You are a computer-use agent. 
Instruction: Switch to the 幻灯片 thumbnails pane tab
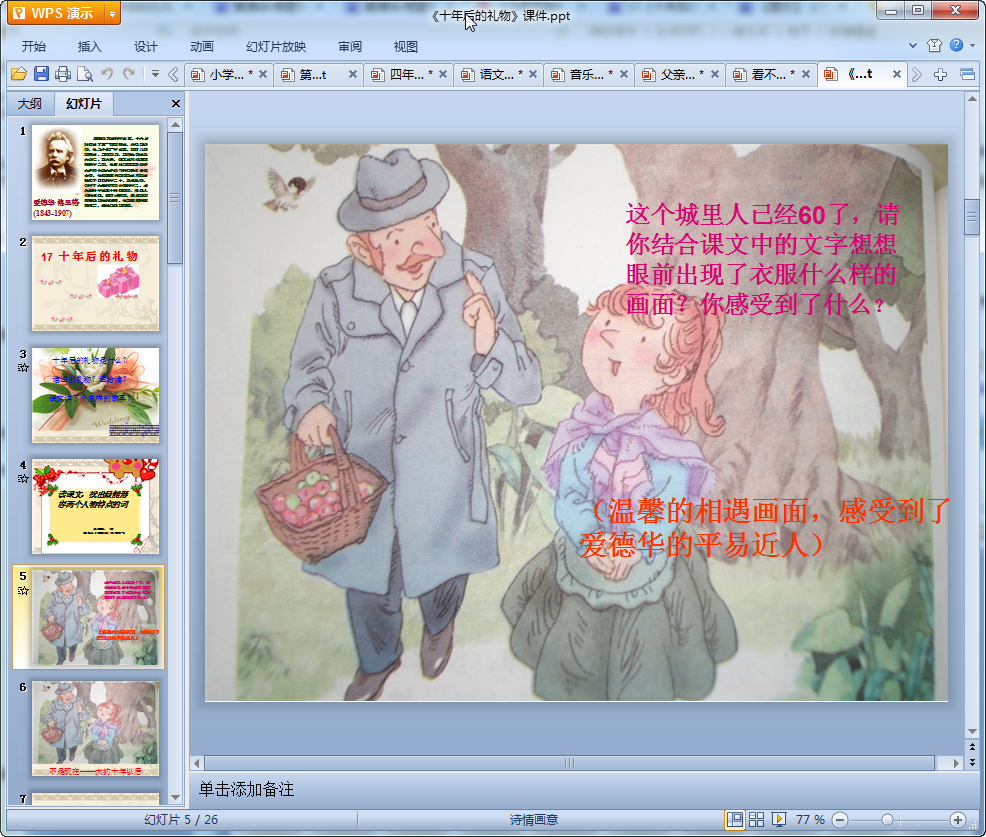point(84,104)
